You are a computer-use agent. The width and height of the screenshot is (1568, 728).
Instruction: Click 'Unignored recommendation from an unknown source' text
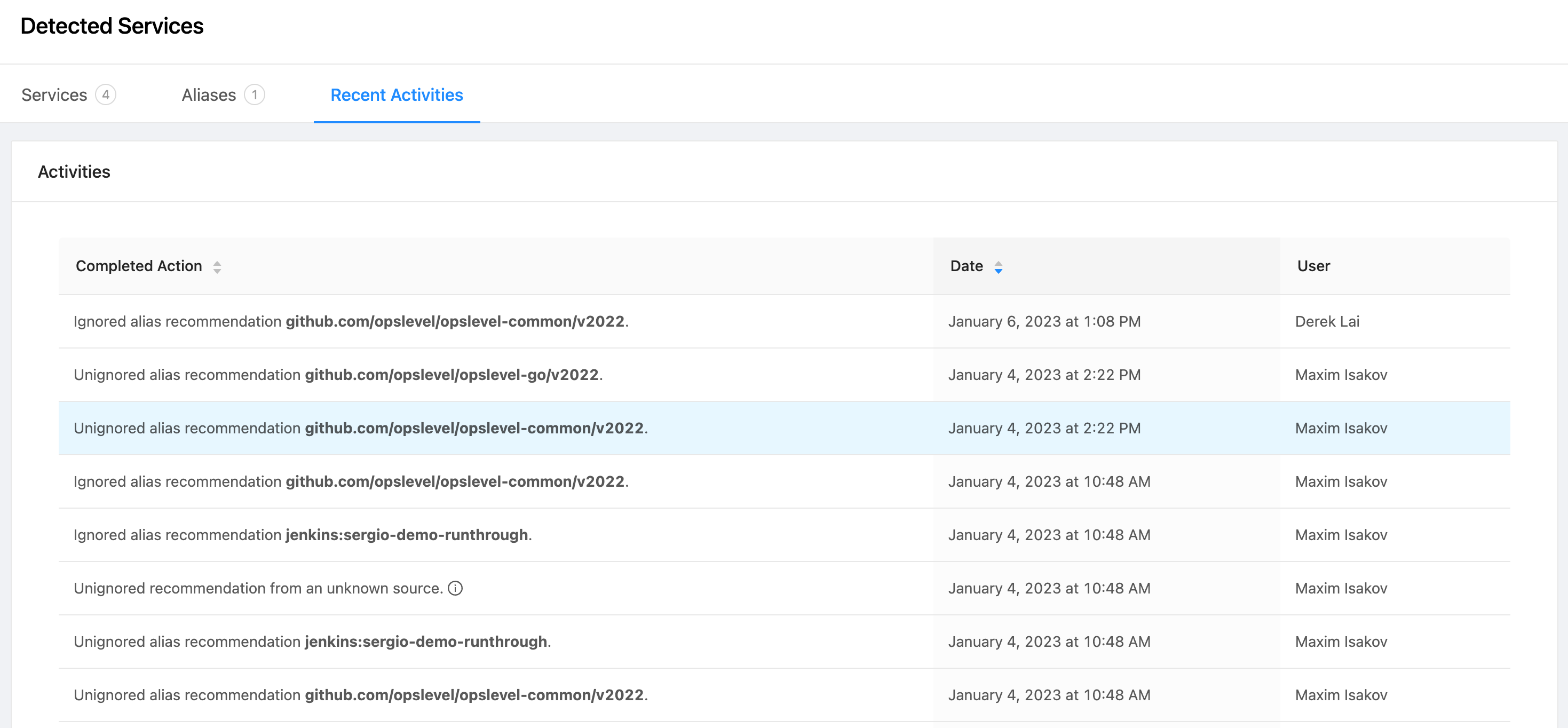click(258, 588)
